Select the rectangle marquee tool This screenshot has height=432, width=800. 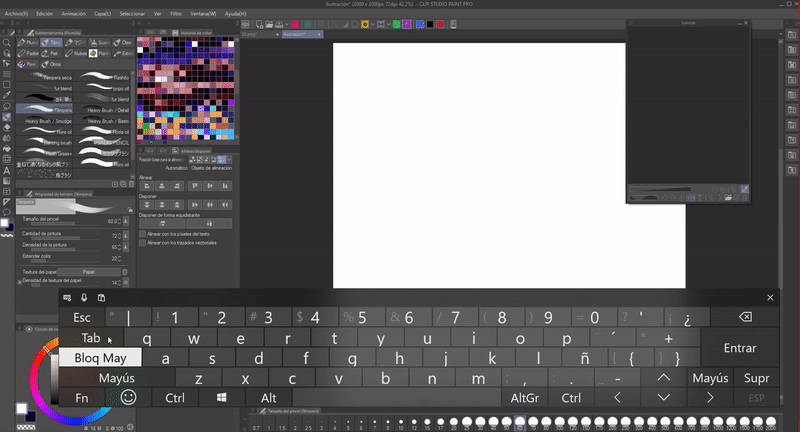(7, 85)
